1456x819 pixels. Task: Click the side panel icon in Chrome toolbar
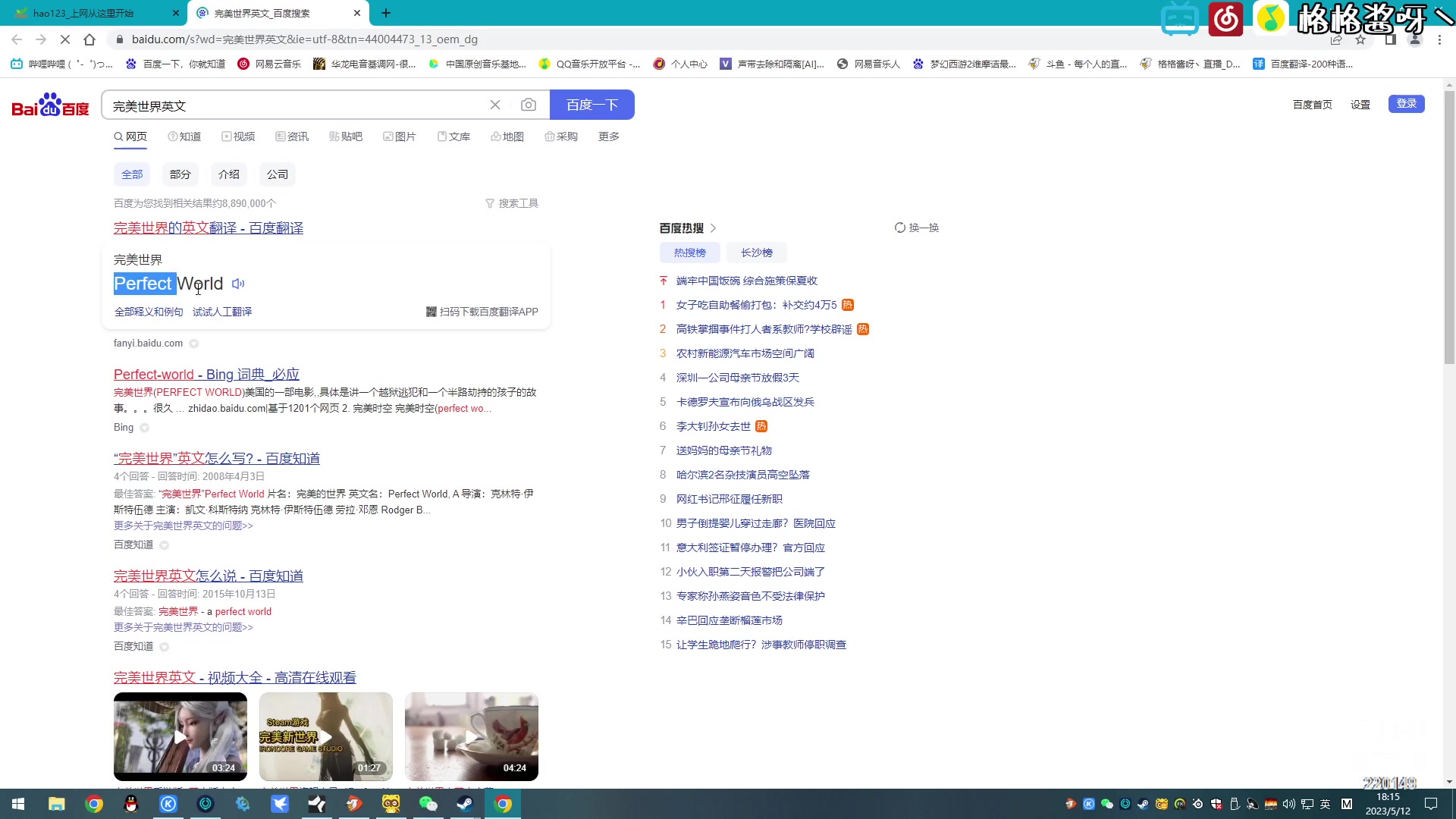[x=1390, y=39]
